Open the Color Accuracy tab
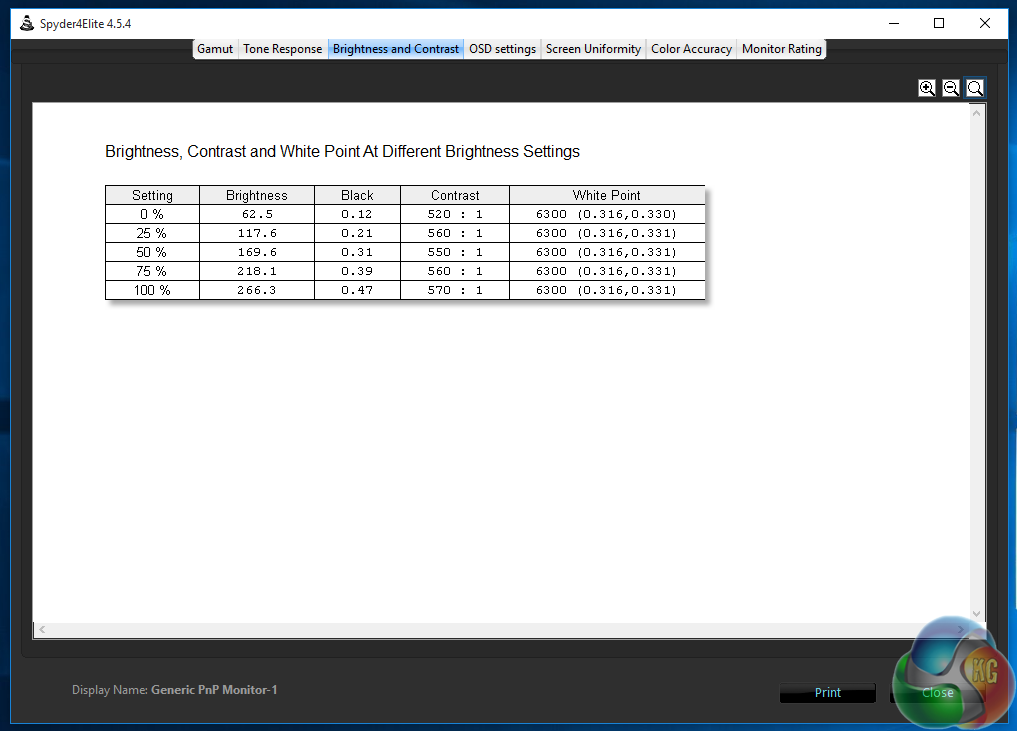1017x731 pixels. pos(691,49)
